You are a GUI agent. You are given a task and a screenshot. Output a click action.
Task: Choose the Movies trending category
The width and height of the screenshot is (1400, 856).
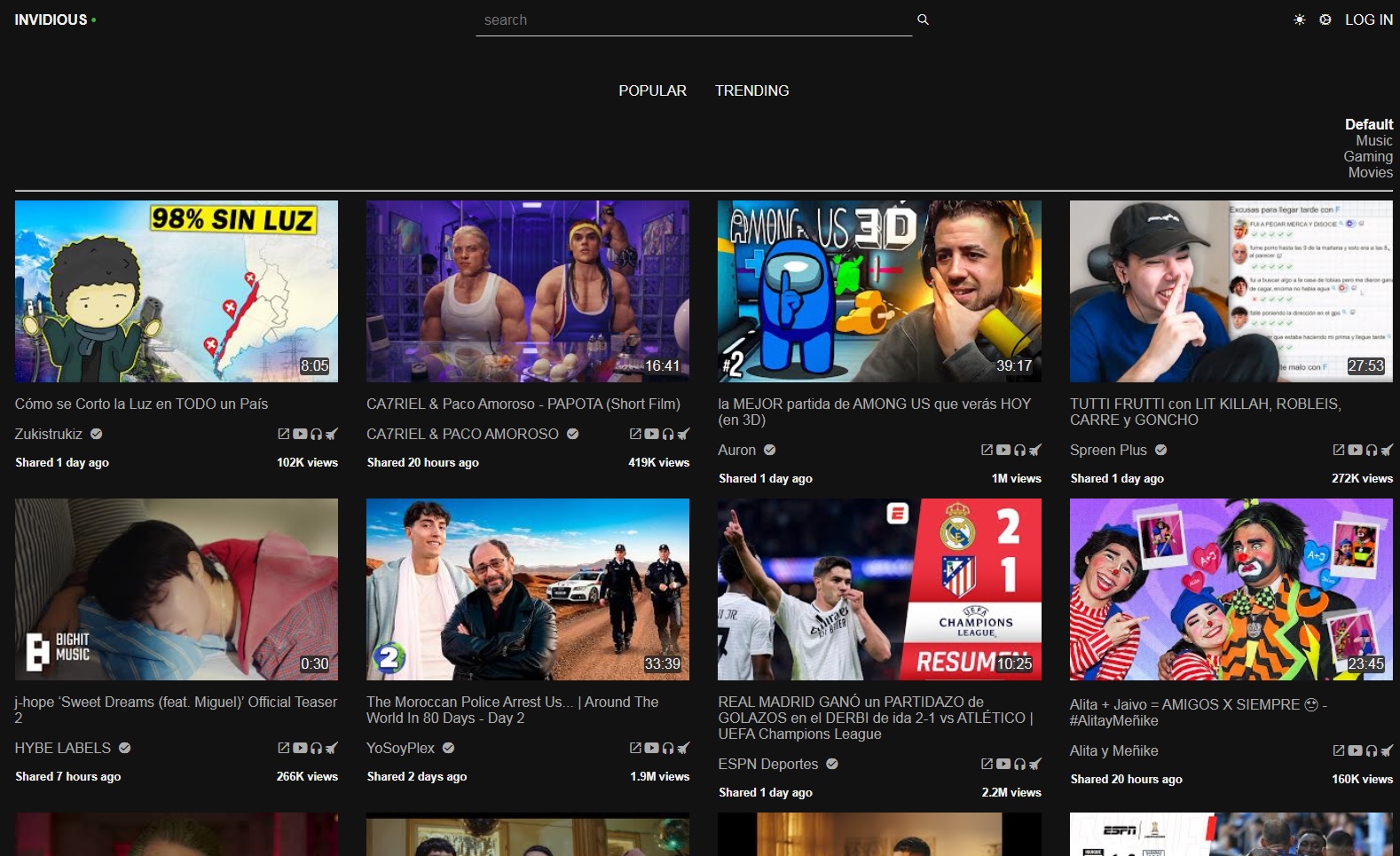click(x=1370, y=173)
